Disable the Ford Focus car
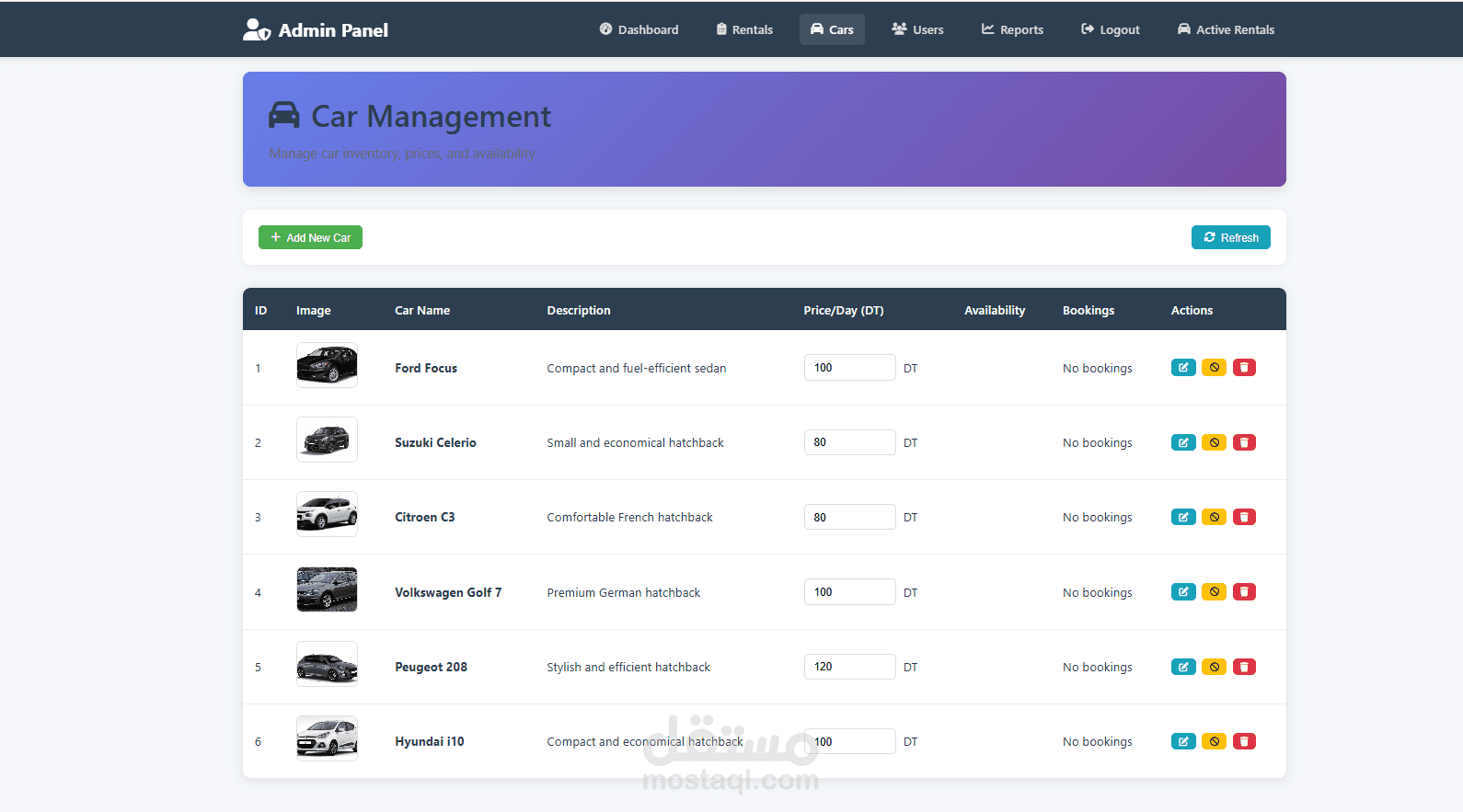The width and height of the screenshot is (1463, 812). (x=1214, y=368)
